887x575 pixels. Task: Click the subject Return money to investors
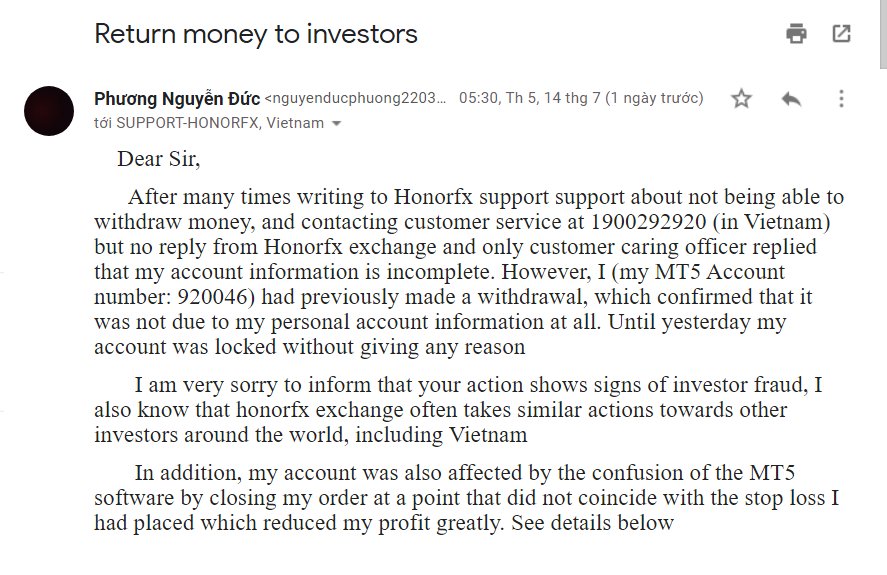tap(255, 34)
